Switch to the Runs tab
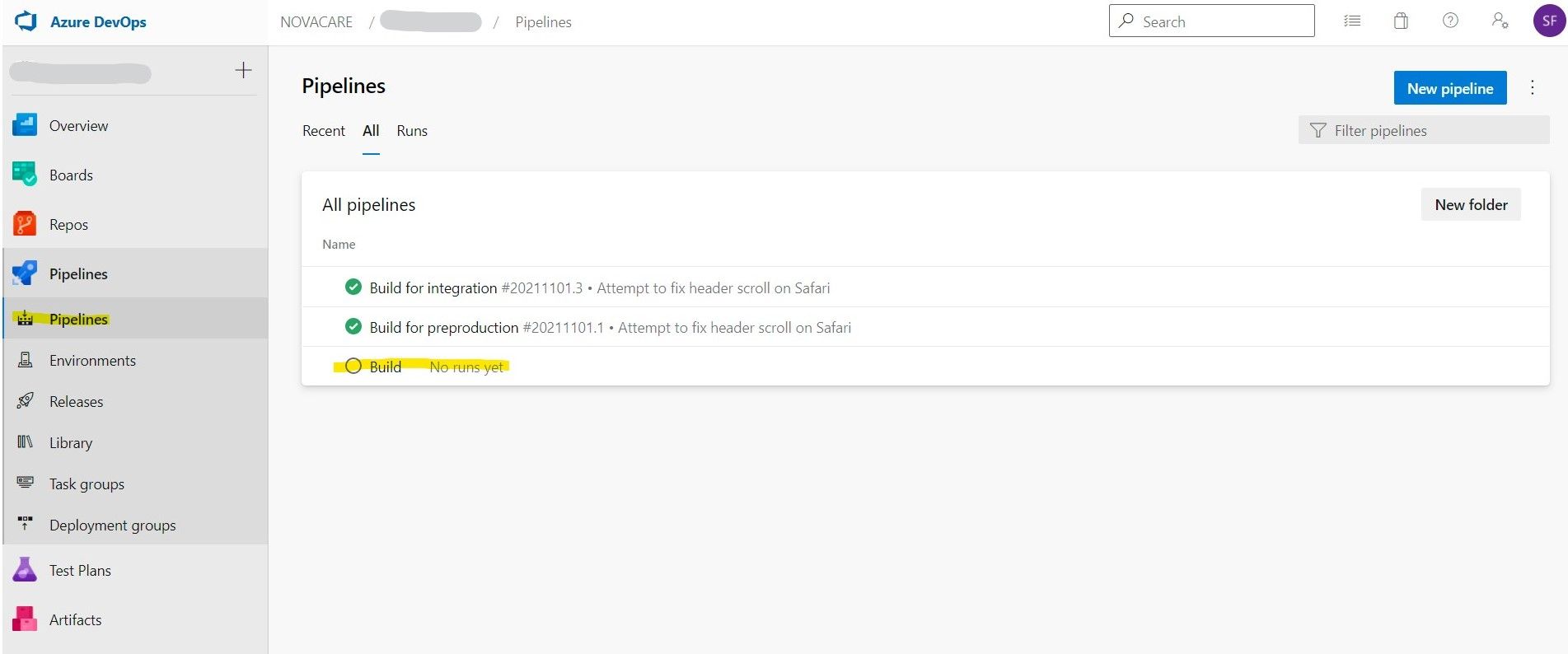 click(x=412, y=130)
